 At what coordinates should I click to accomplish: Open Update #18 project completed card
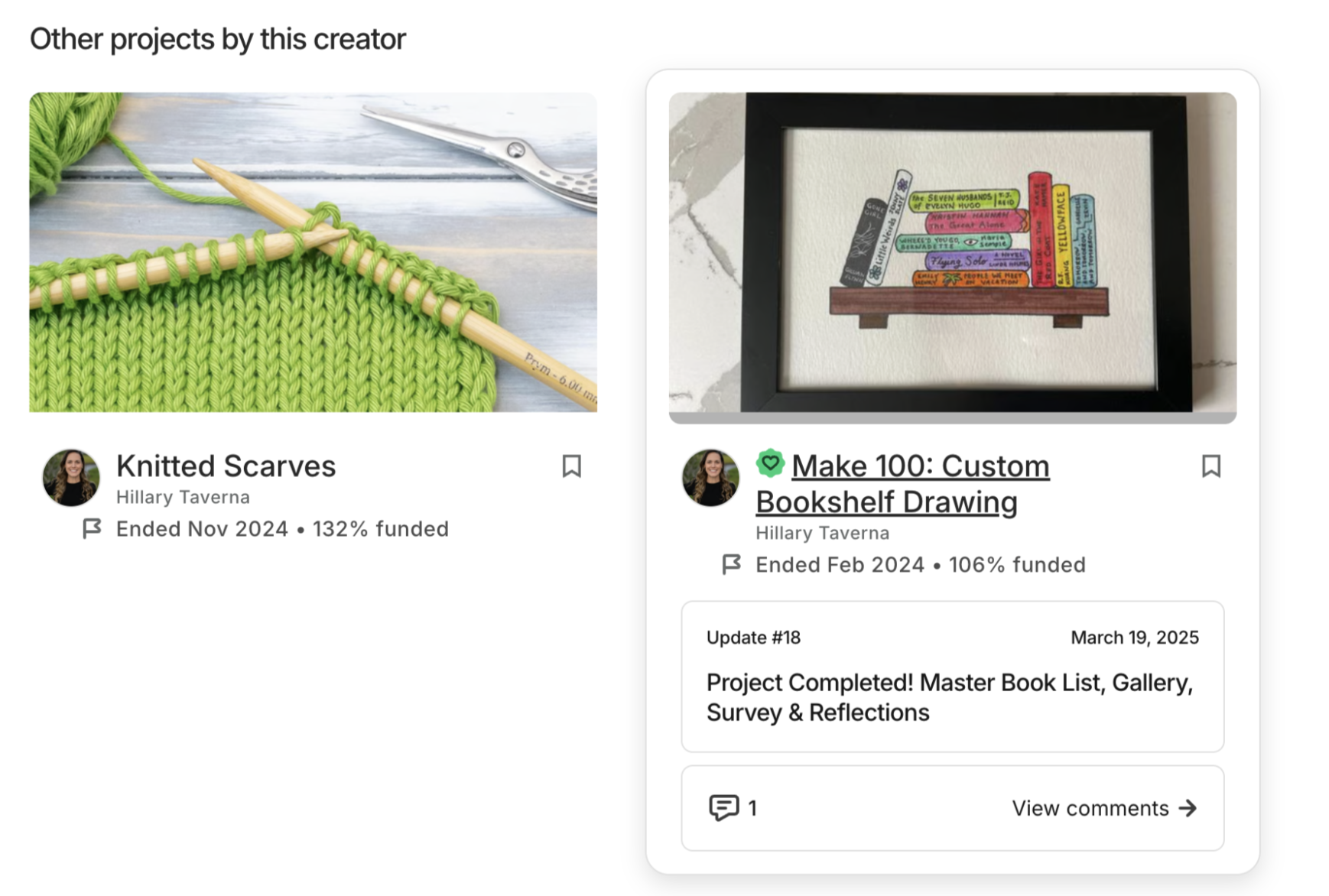coord(952,677)
